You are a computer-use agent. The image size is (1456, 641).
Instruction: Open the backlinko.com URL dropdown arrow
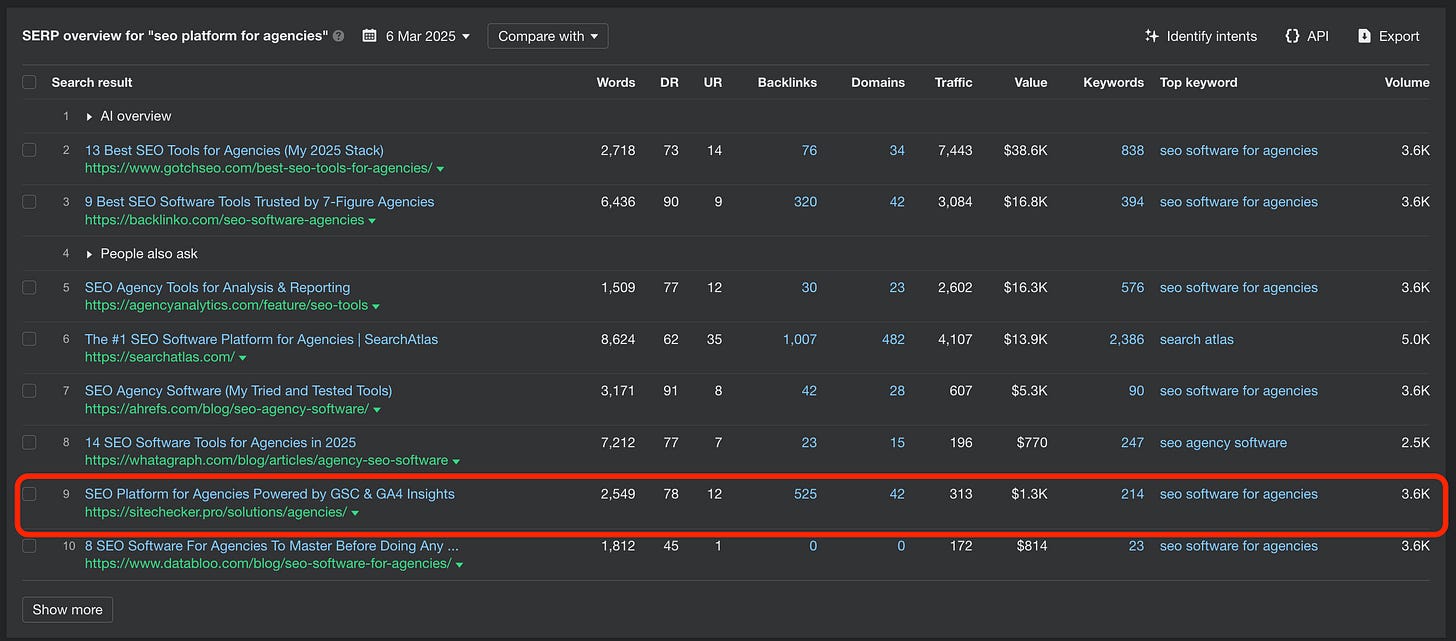point(373,221)
